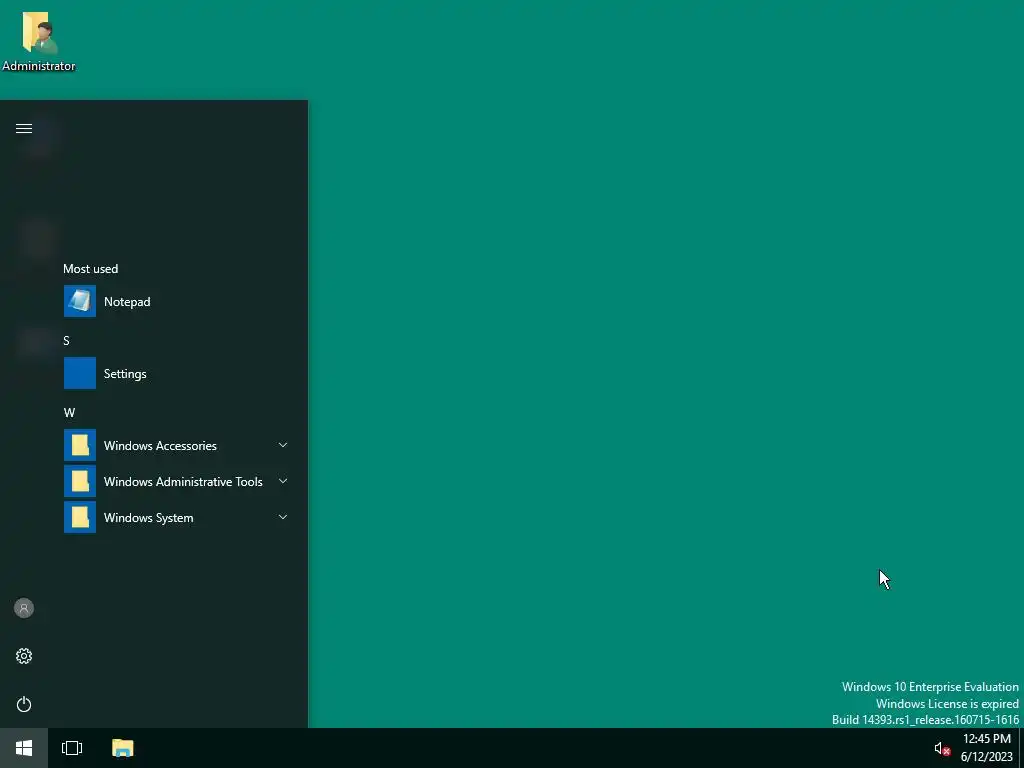Click the Windows Administrative Tools folder icon

click(80, 481)
